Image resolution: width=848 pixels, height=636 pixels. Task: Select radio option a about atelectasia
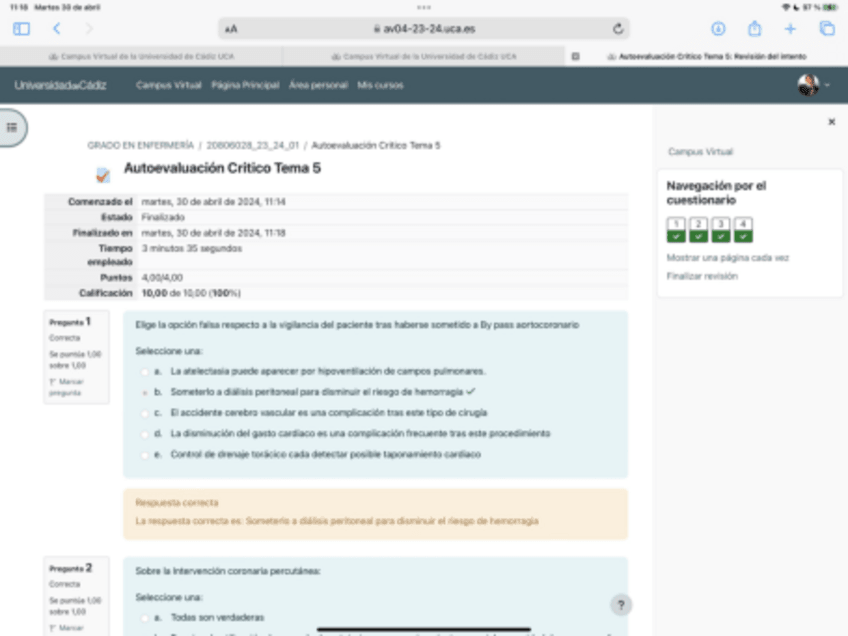click(x=144, y=371)
